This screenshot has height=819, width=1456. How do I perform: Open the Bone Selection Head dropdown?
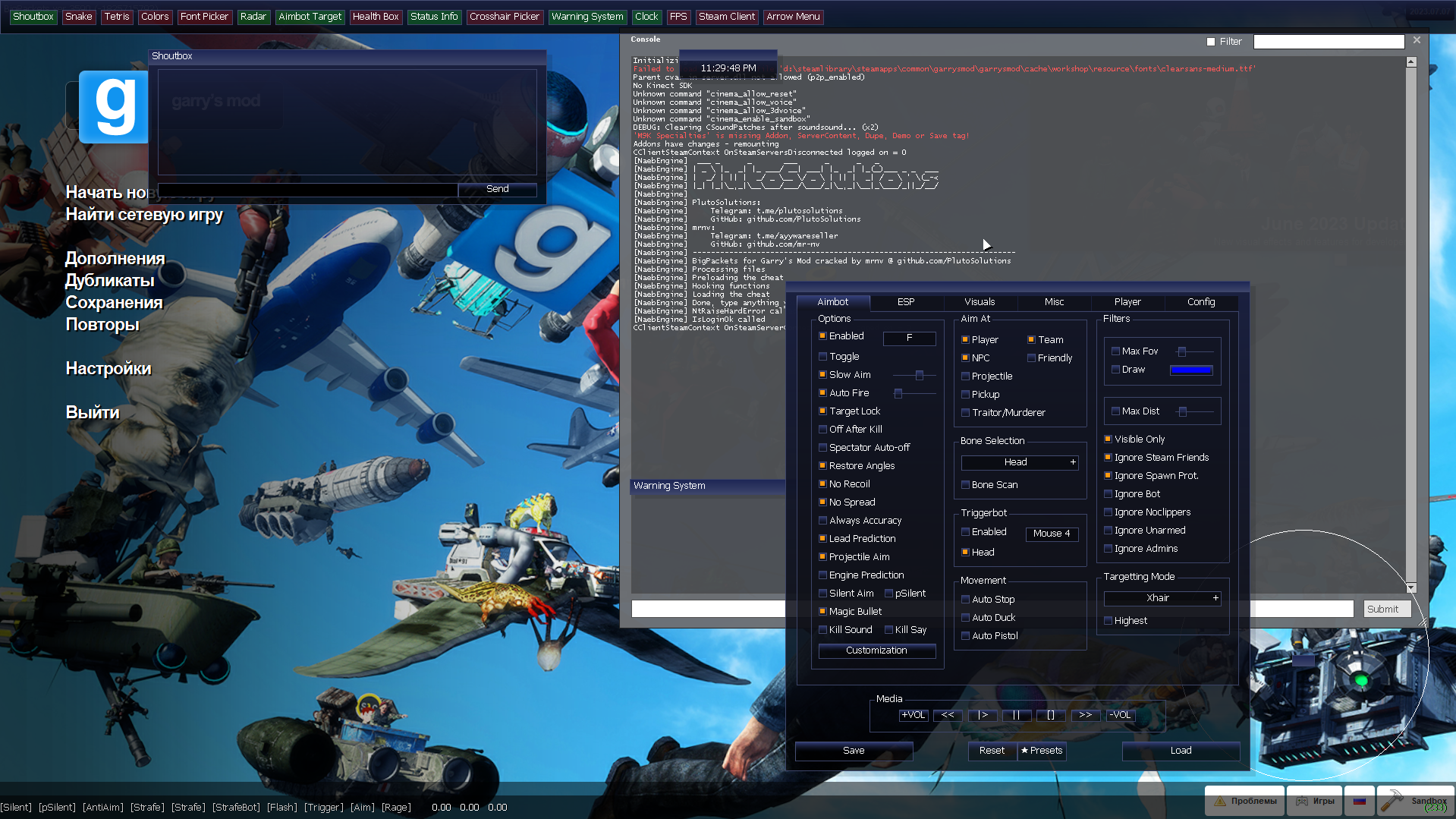coord(1019,462)
